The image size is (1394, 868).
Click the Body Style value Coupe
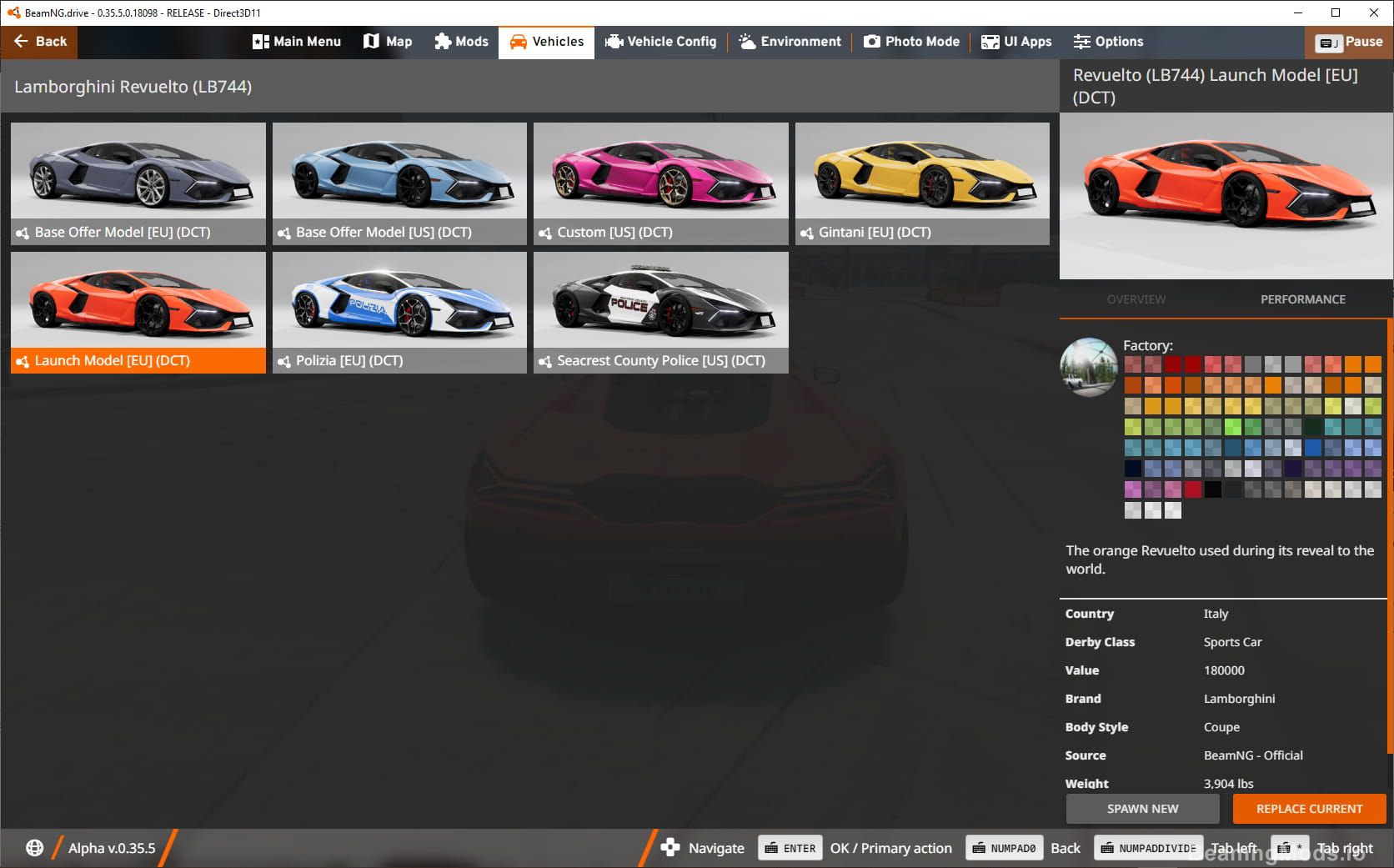point(1221,727)
